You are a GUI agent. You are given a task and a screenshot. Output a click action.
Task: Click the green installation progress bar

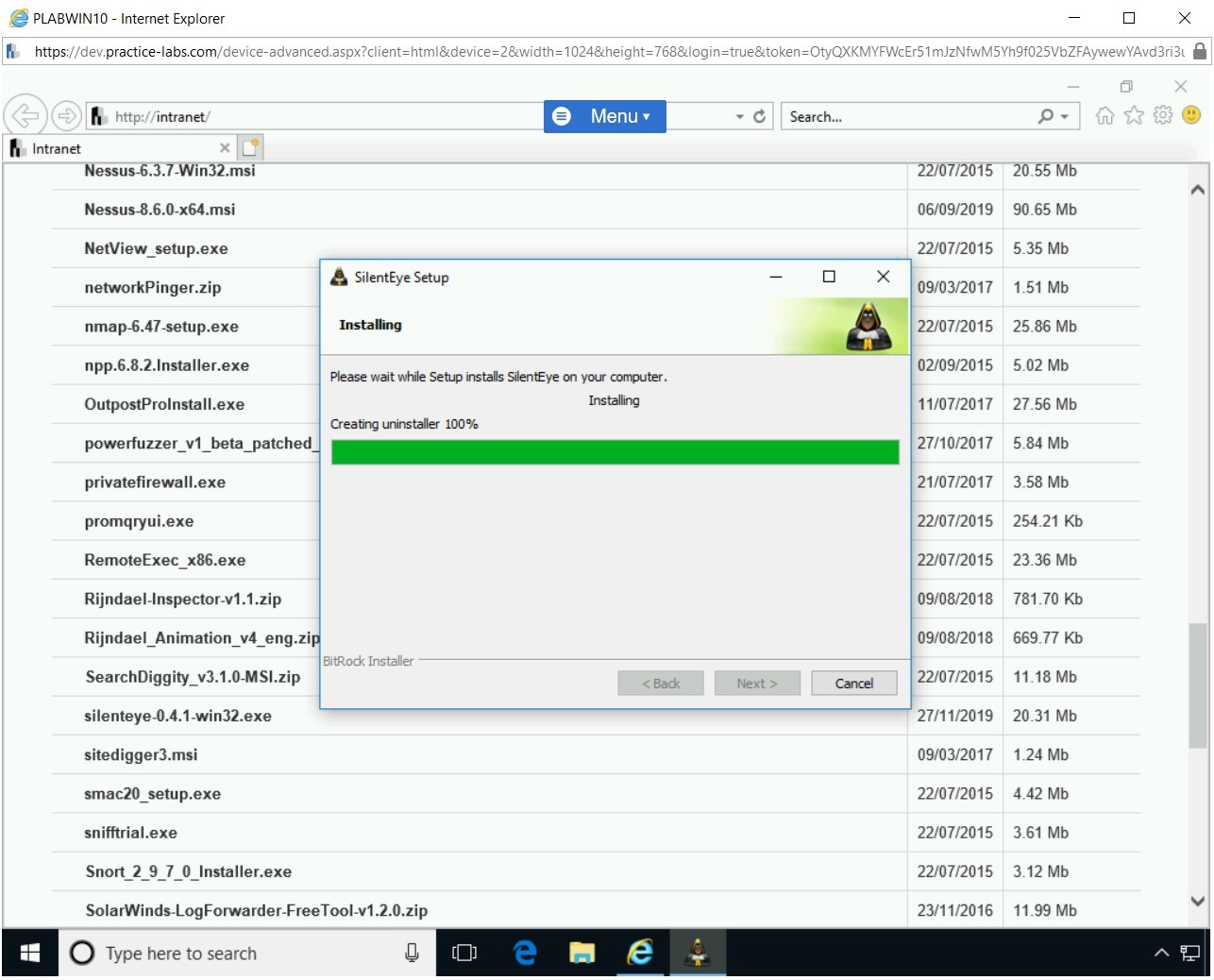tap(615, 452)
